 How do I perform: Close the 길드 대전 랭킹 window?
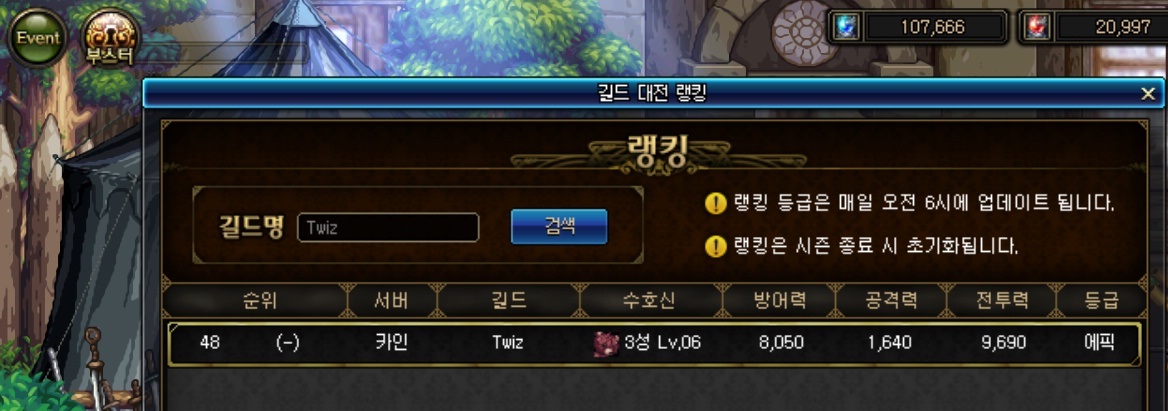[x=1148, y=93]
